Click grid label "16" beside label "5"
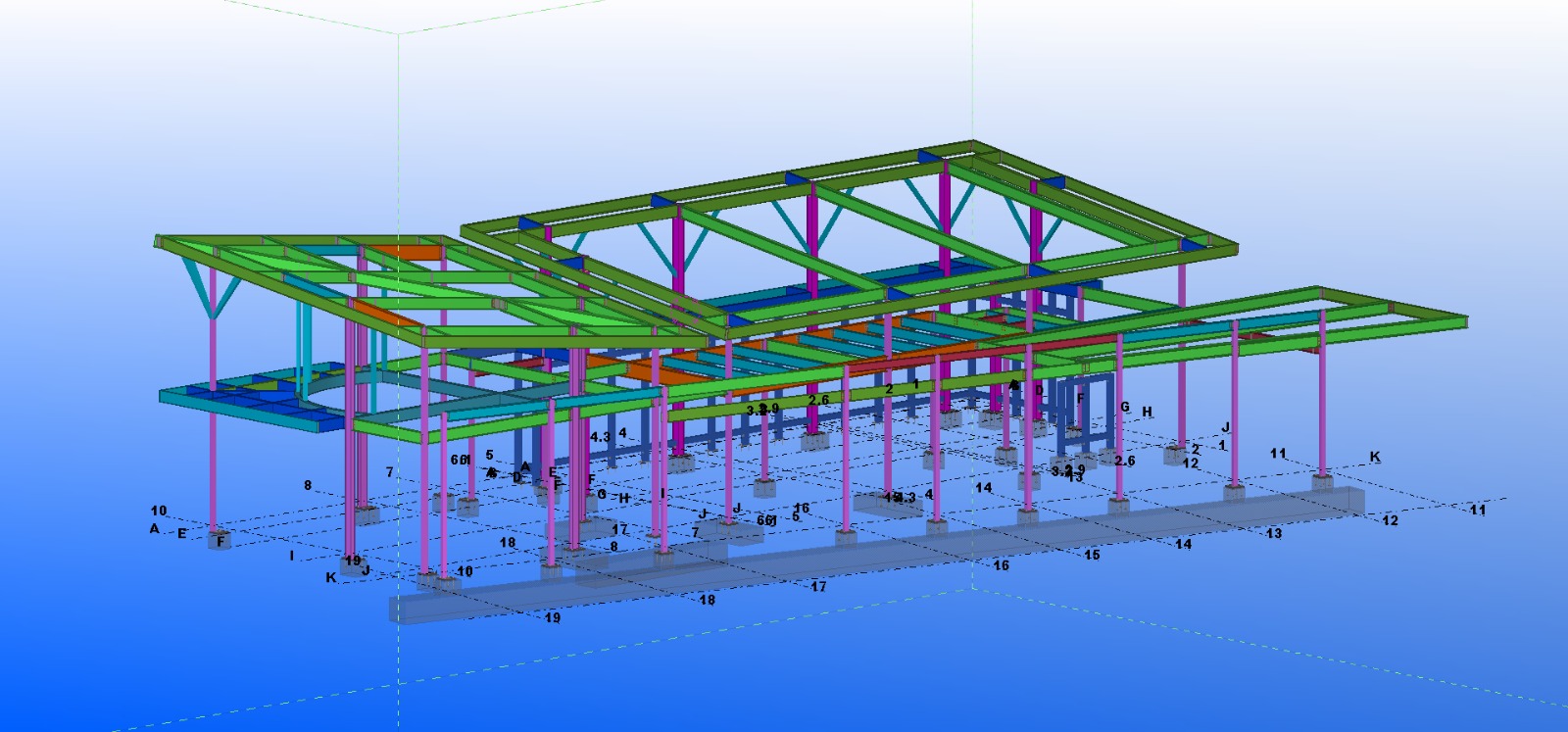Image resolution: width=1568 pixels, height=732 pixels. [802, 508]
